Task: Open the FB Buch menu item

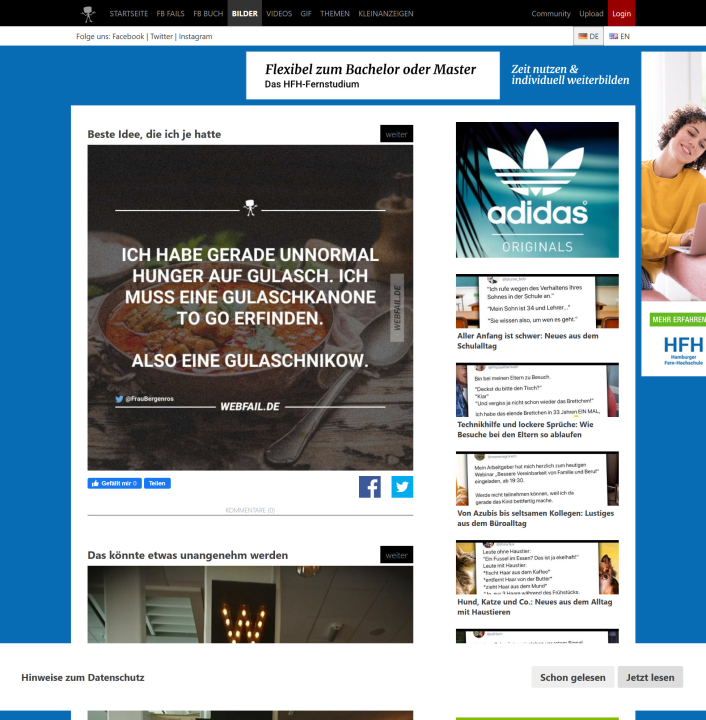Action: click(x=208, y=14)
